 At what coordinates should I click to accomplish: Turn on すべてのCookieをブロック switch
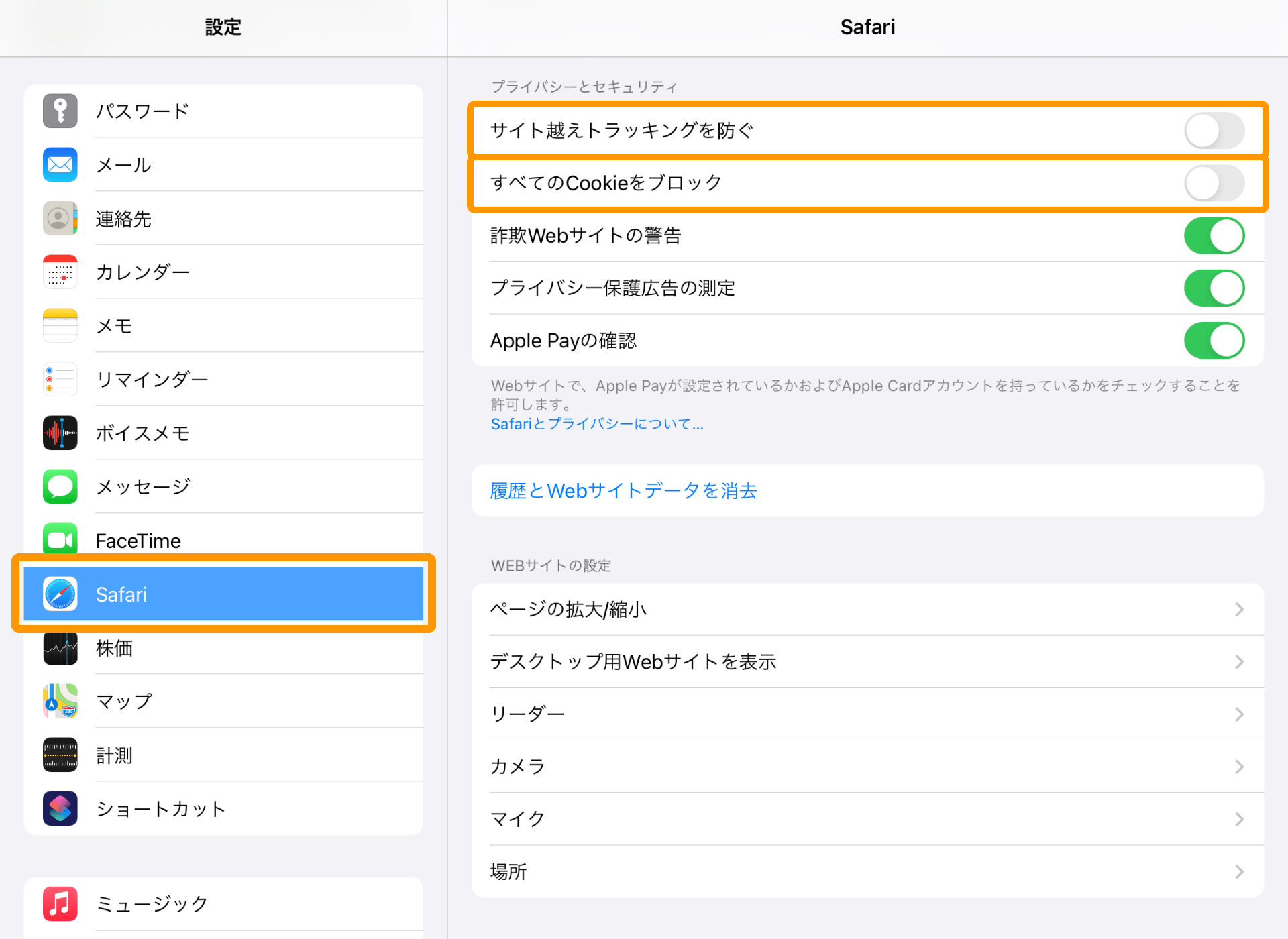[1214, 182]
